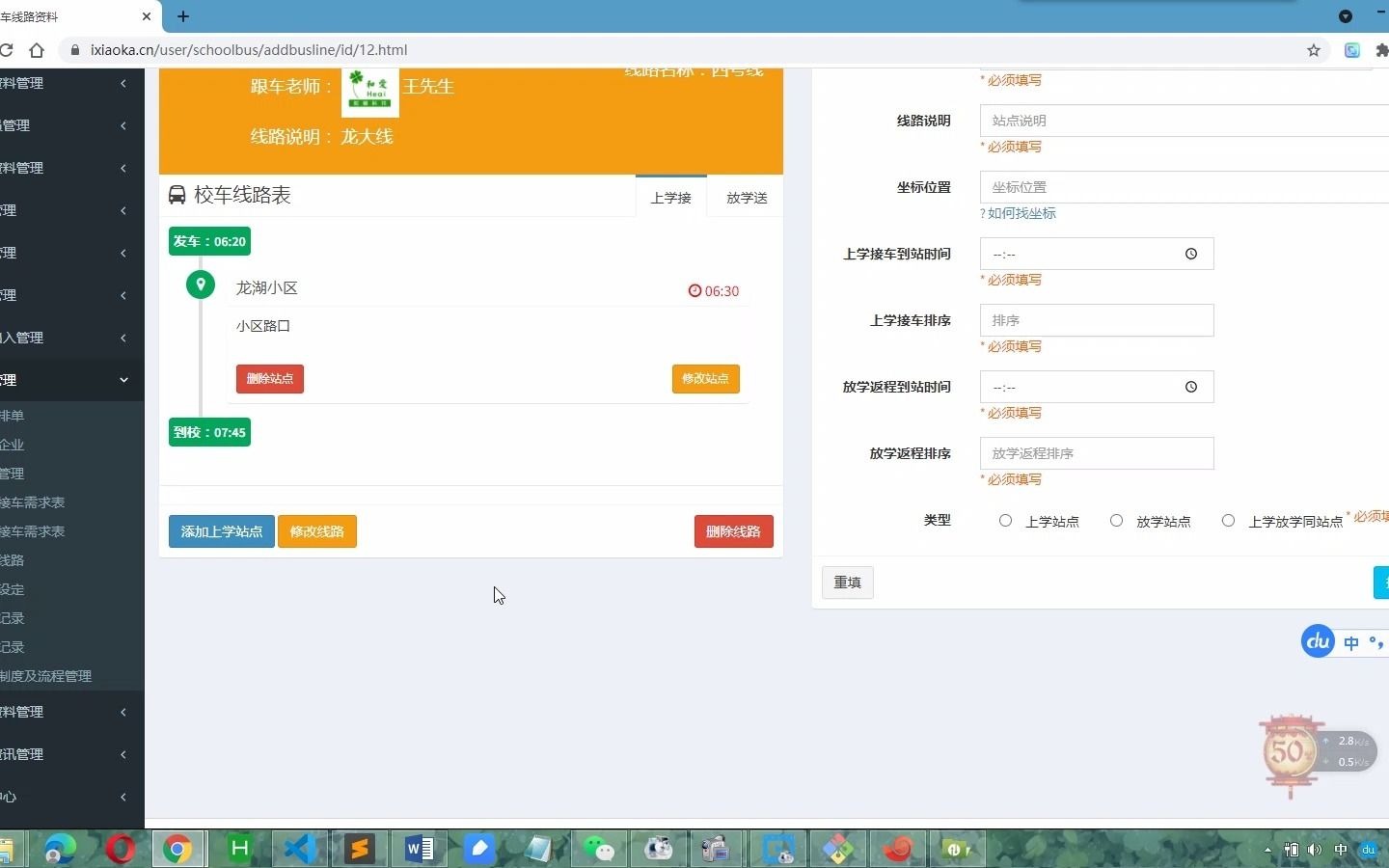1389x868 pixels.
Task: Open the 如何找坐标 help link
Action: click(x=1018, y=213)
